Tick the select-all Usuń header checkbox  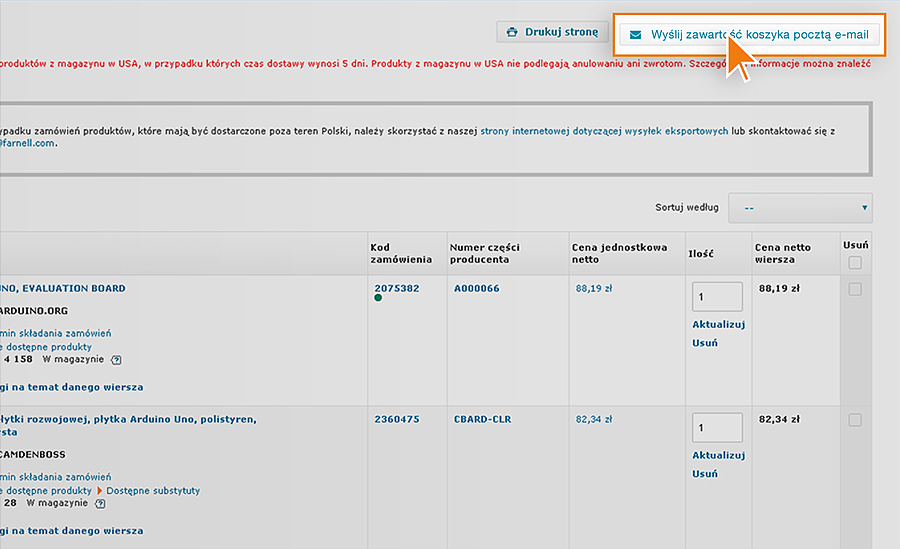click(x=854, y=263)
